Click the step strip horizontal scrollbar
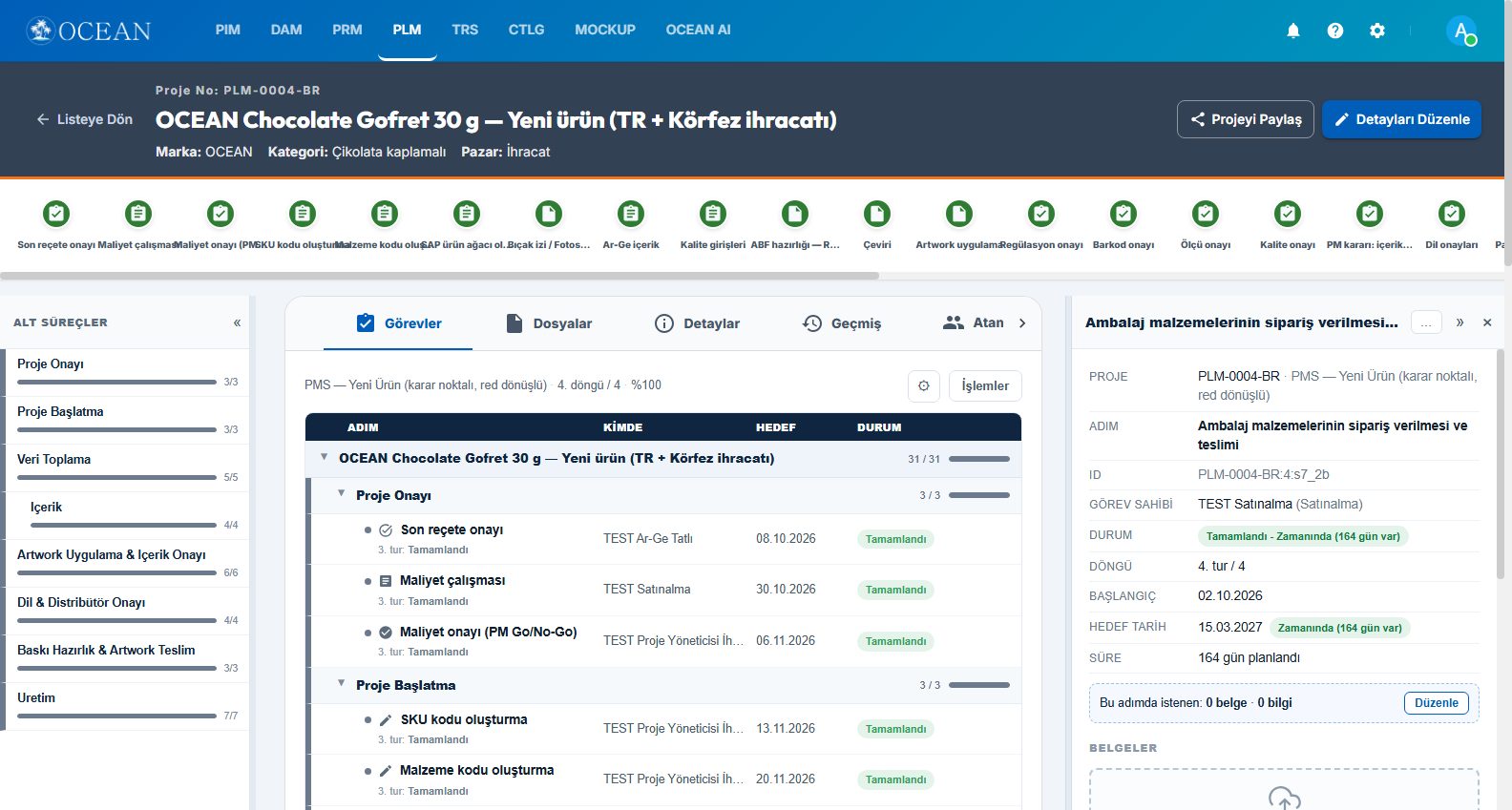Screen dimensions: 1512x810 click(439, 276)
